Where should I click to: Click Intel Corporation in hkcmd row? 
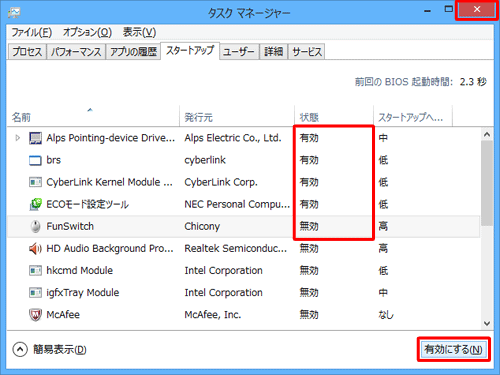click(x=224, y=270)
